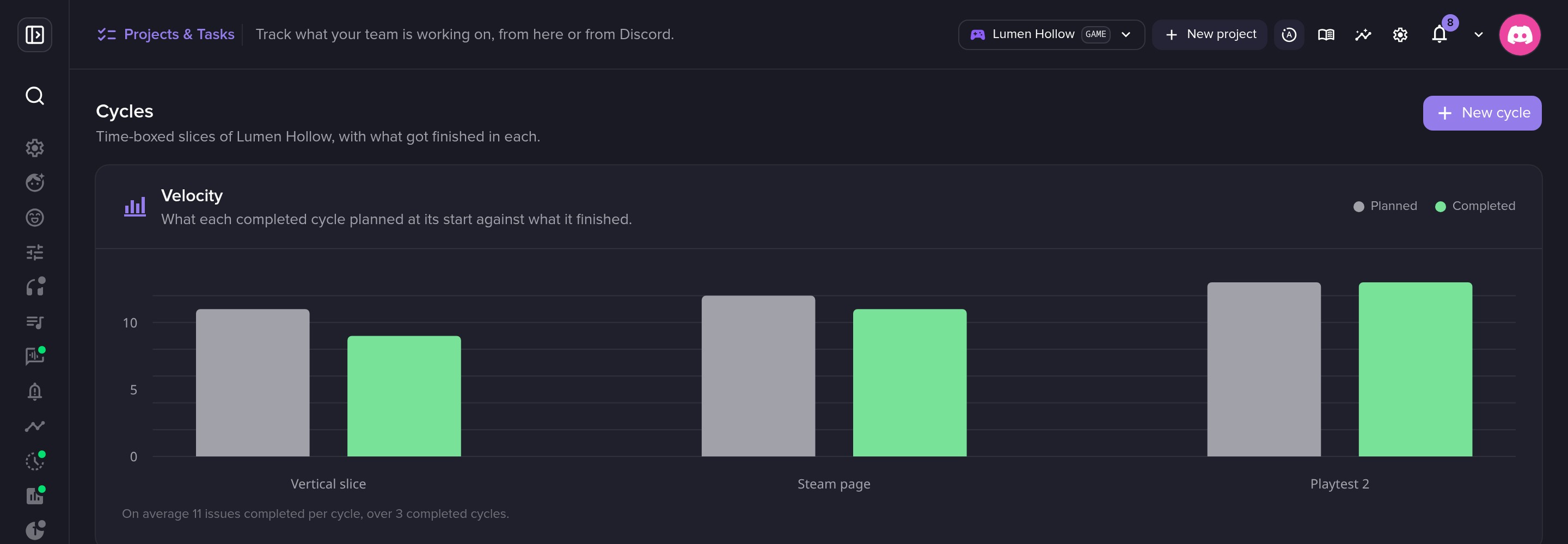1568x544 pixels.
Task: Click the circled A icon in header
Action: coord(1289,35)
